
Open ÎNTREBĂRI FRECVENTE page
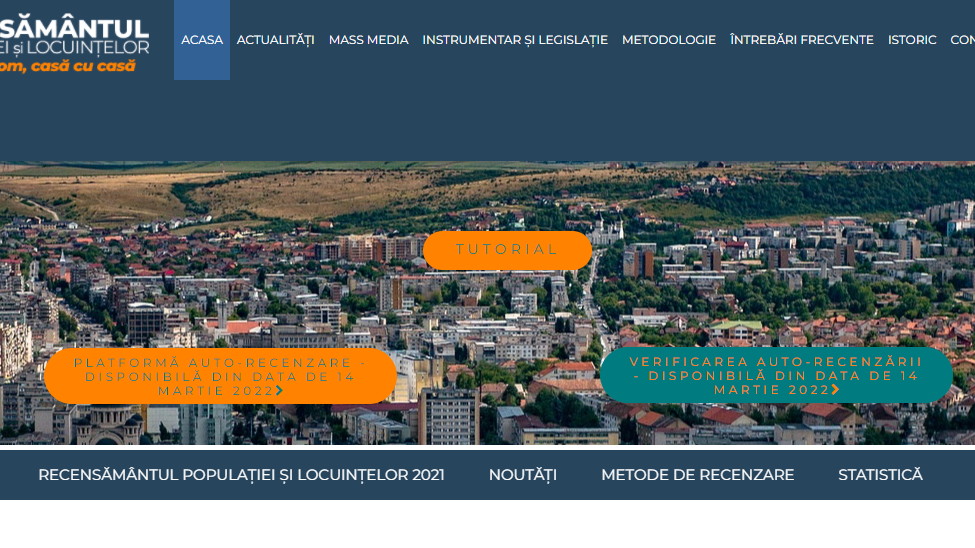tap(802, 40)
